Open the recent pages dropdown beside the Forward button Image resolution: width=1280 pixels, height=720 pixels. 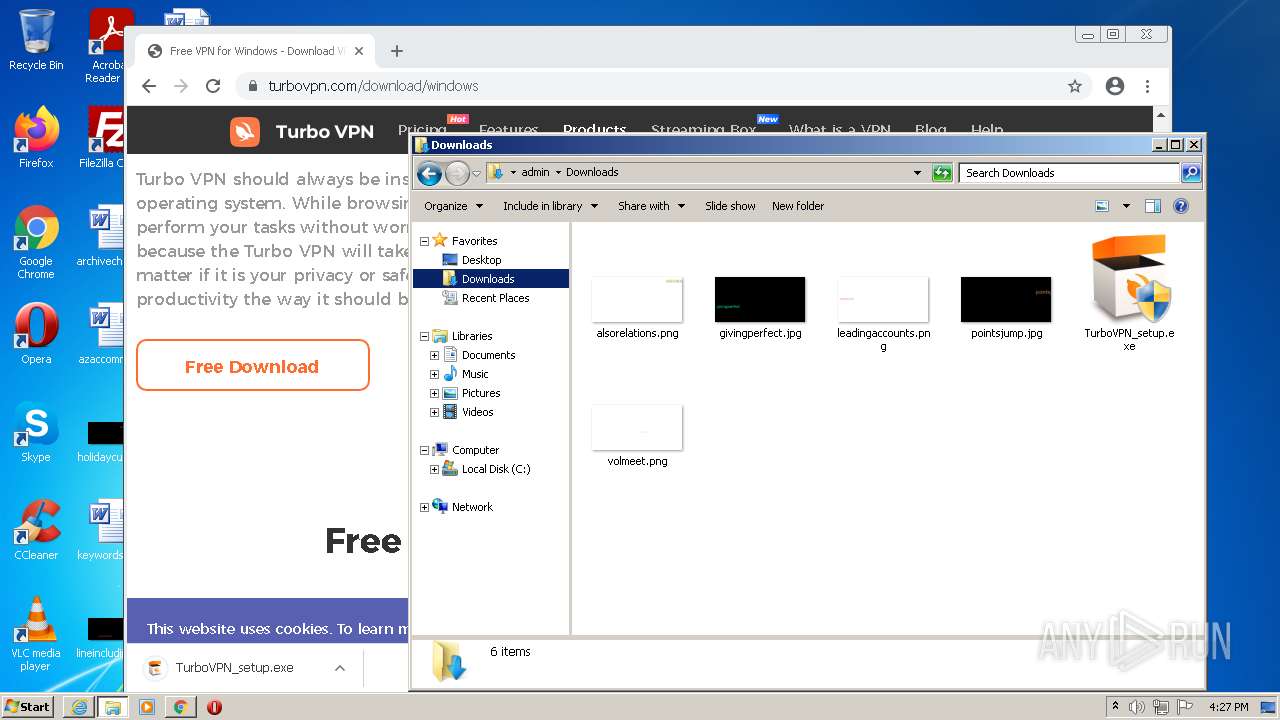click(477, 173)
